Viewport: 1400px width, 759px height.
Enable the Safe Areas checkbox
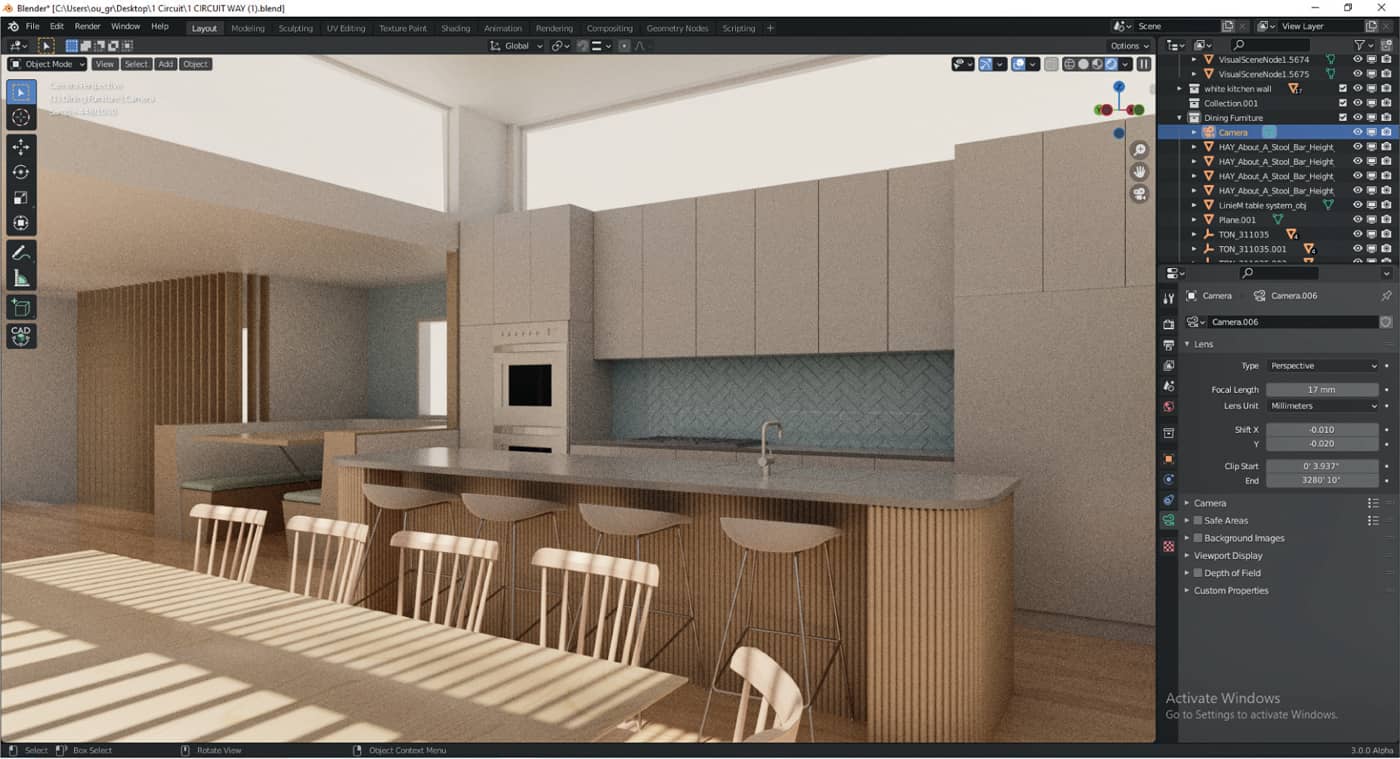click(1198, 521)
